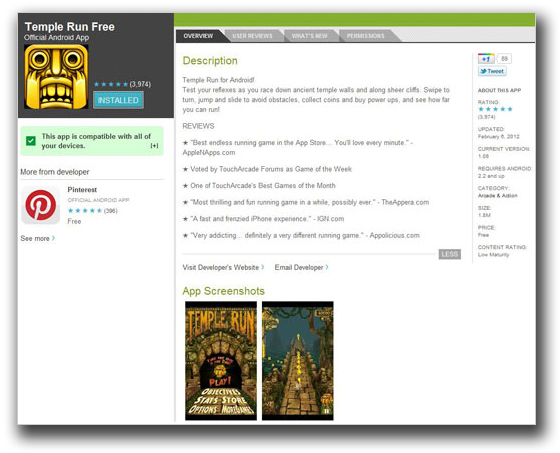Viewport: 560px width, 453px height.
Task: Click the green compatibility checkmark icon
Action: [x=31, y=141]
